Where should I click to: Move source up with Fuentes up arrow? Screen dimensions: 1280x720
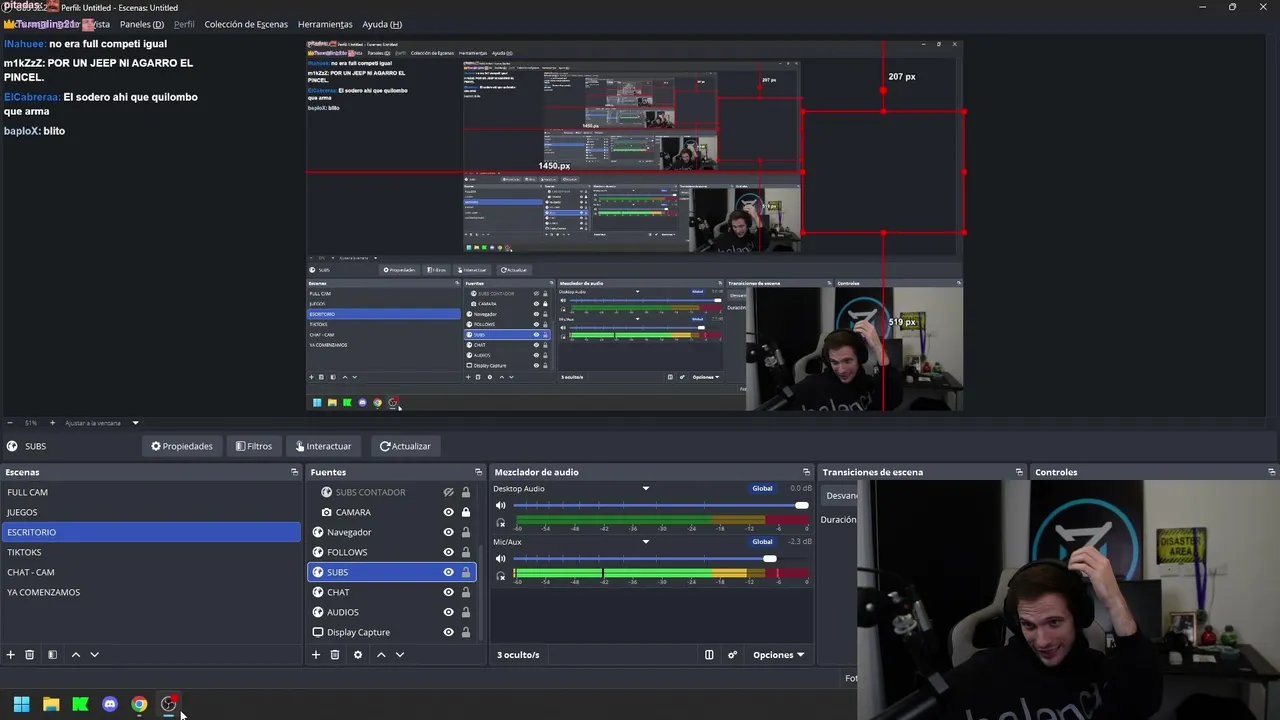coord(381,655)
